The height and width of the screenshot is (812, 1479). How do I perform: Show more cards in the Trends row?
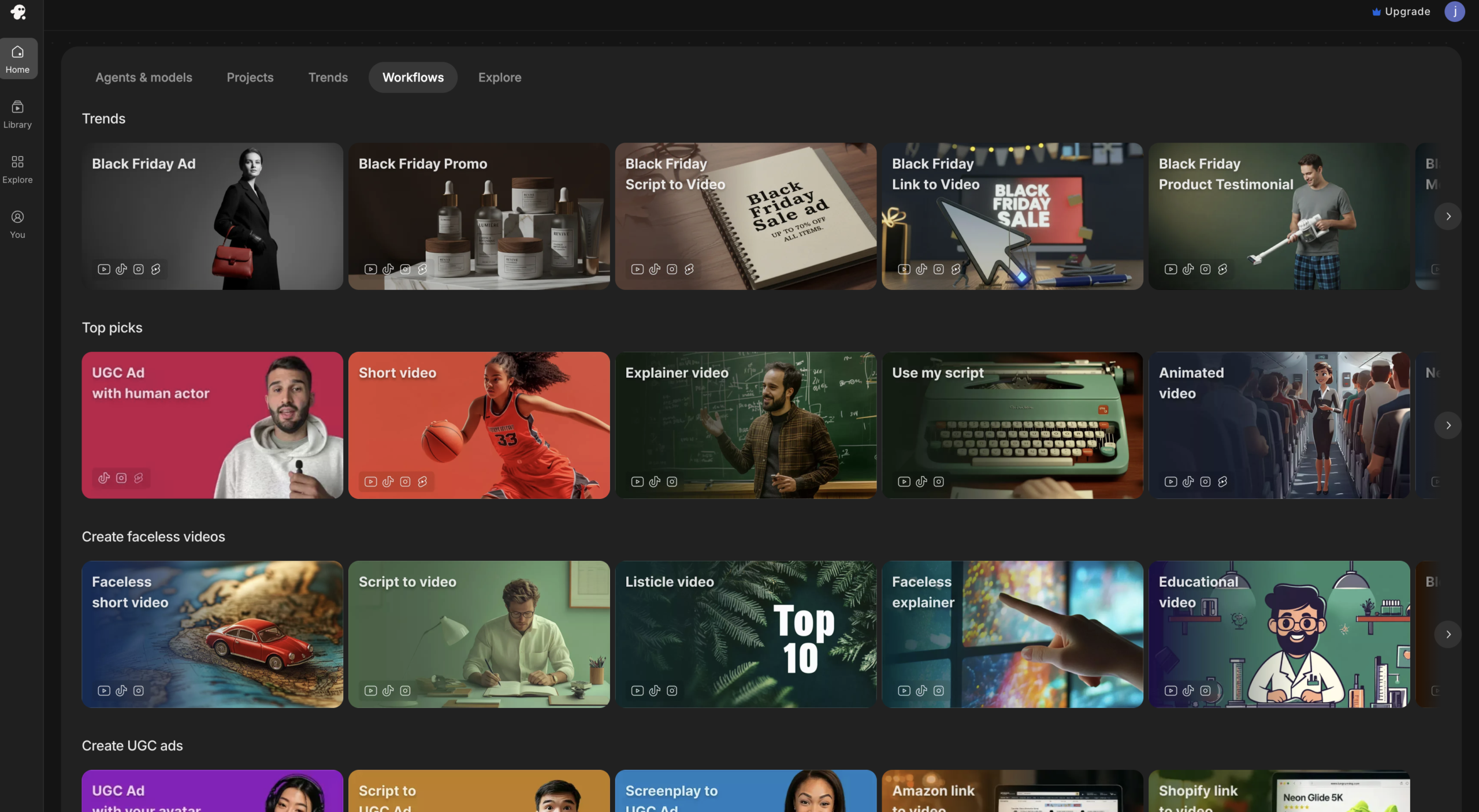(x=1448, y=217)
